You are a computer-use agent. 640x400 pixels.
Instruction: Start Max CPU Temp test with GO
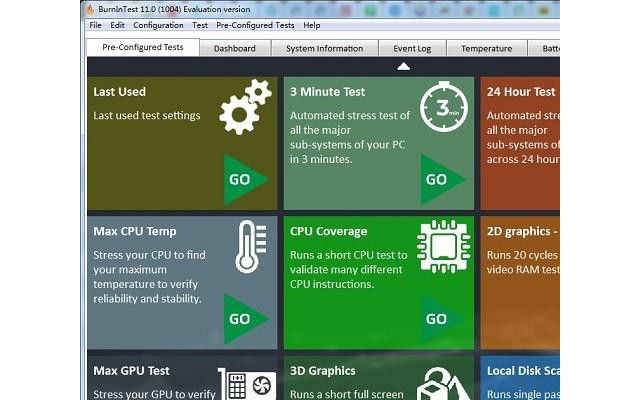tap(246, 319)
